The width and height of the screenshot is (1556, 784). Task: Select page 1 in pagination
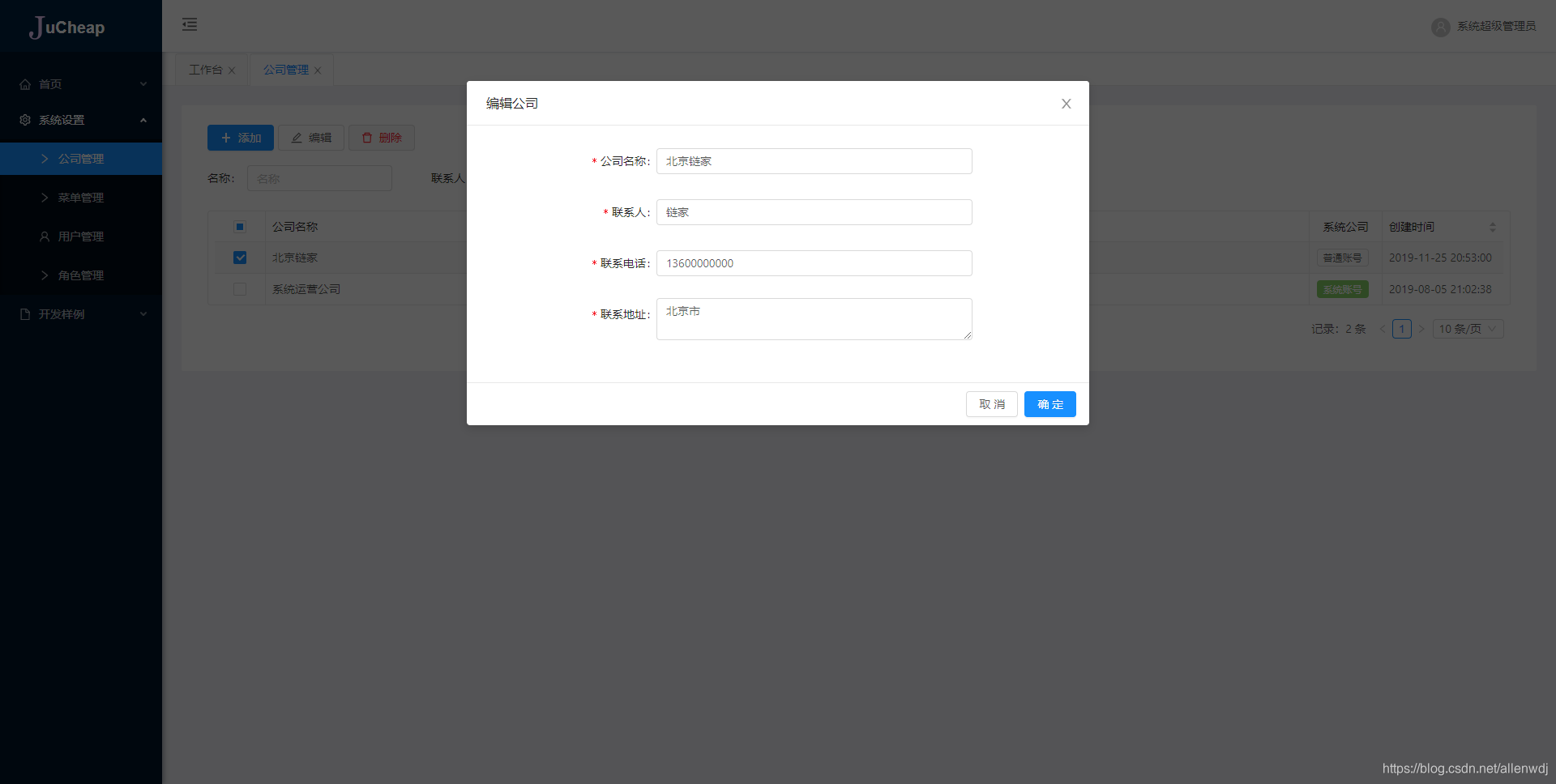click(1402, 329)
